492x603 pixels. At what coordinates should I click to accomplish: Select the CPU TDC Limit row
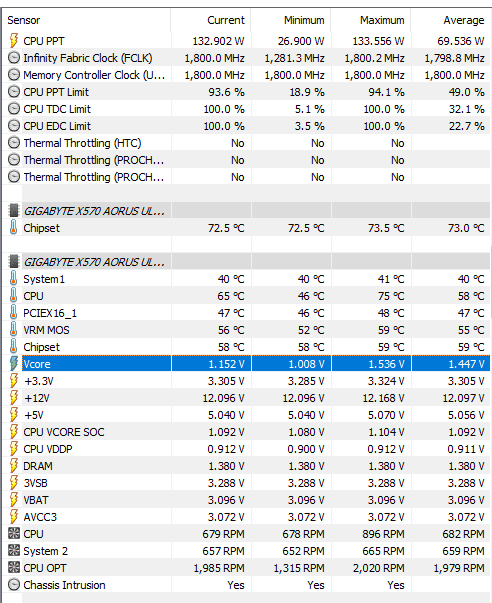(246, 109)
